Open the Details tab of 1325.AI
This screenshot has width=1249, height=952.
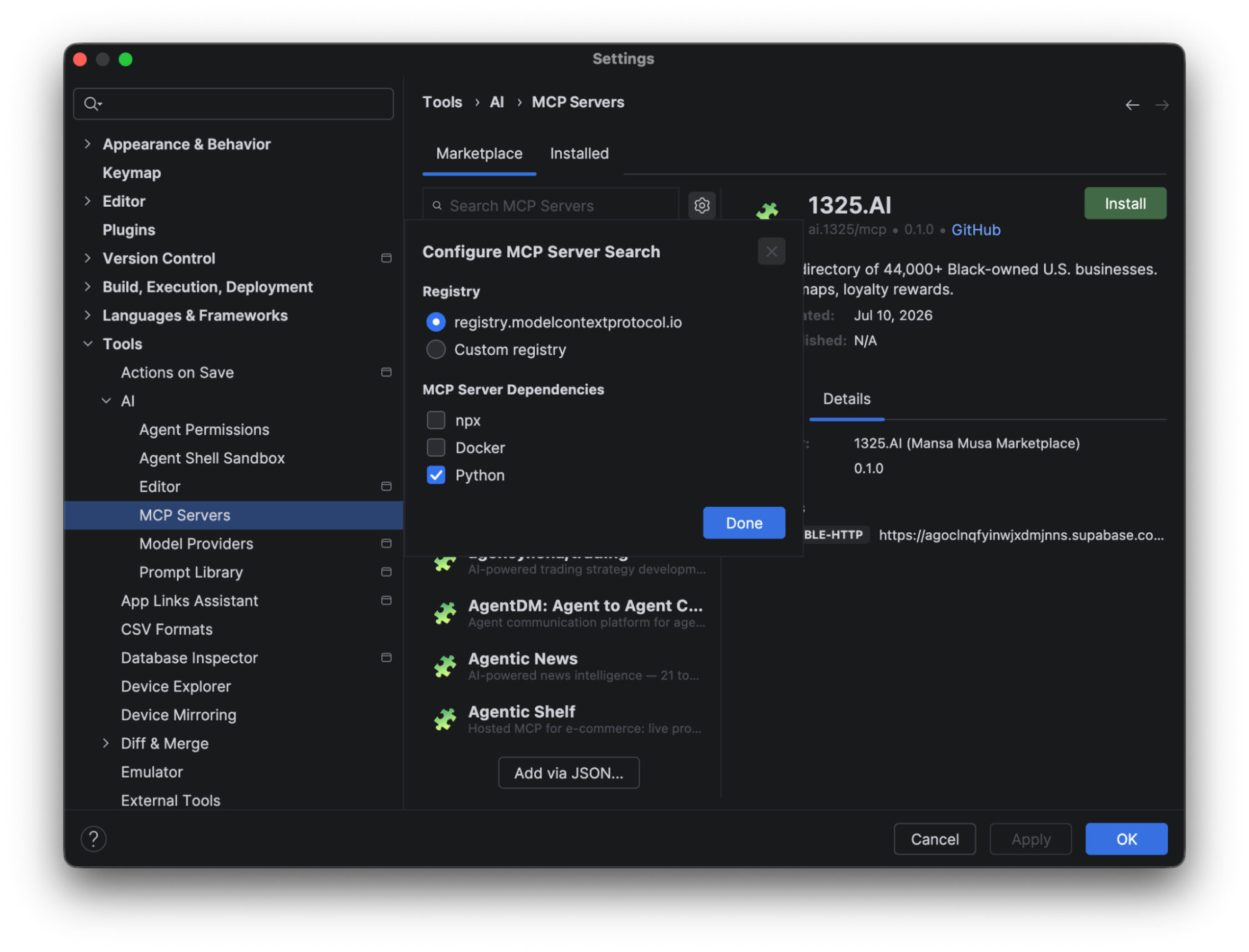click(847, 399)
